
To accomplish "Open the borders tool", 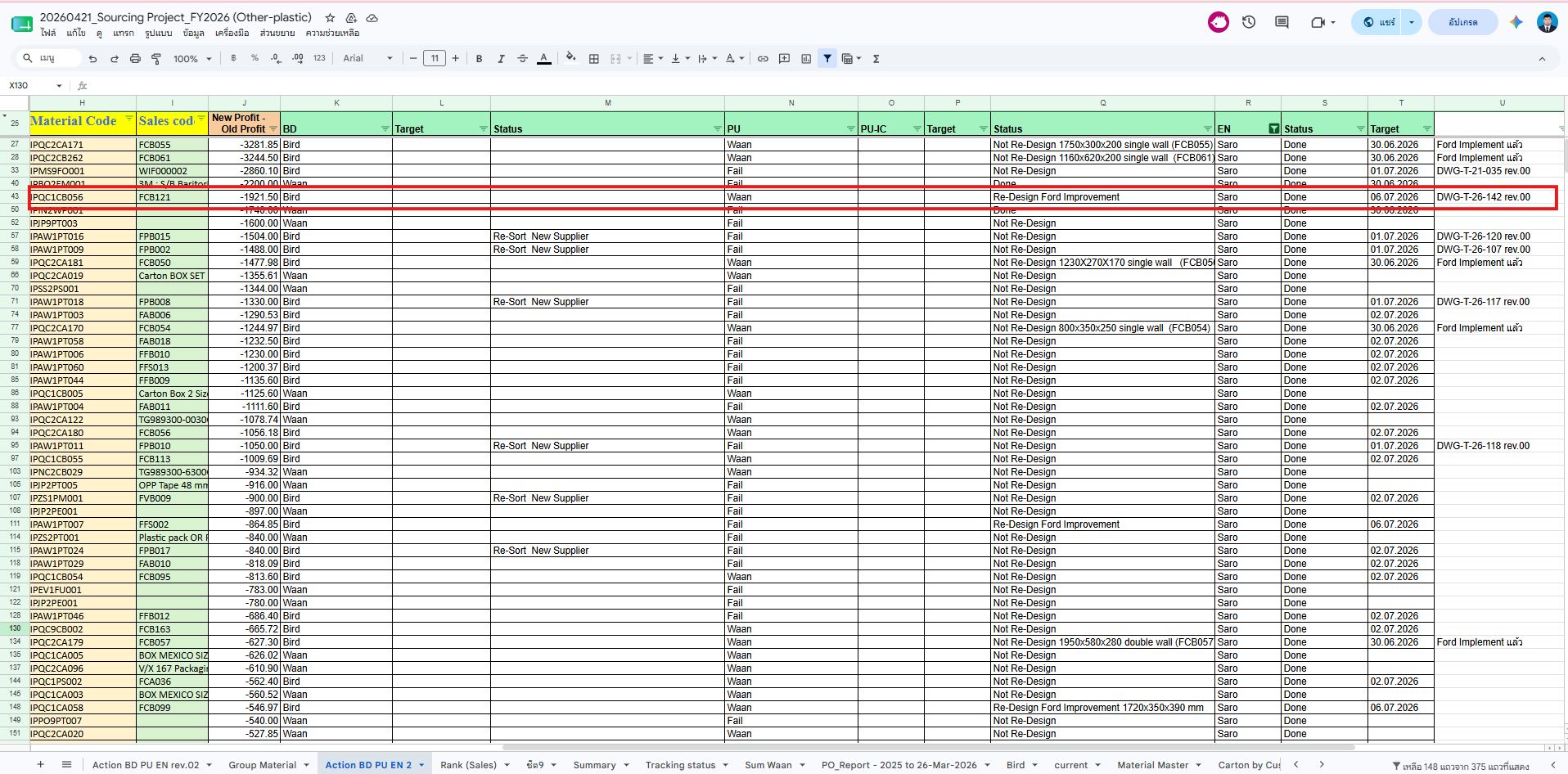I will [x=594, y=59].
